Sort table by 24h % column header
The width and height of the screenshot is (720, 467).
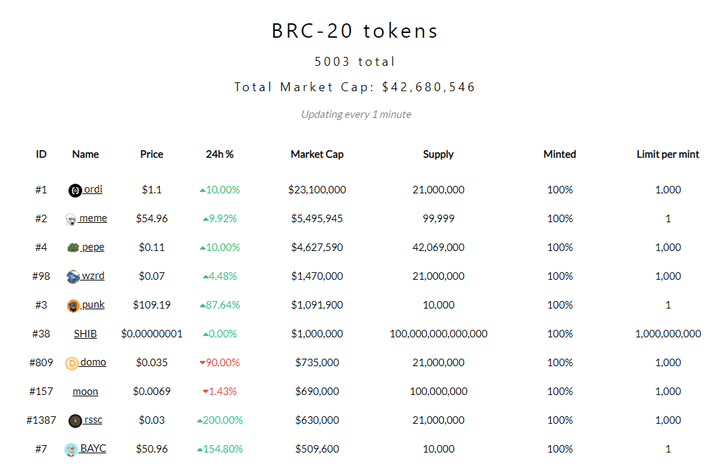(219, 154)
